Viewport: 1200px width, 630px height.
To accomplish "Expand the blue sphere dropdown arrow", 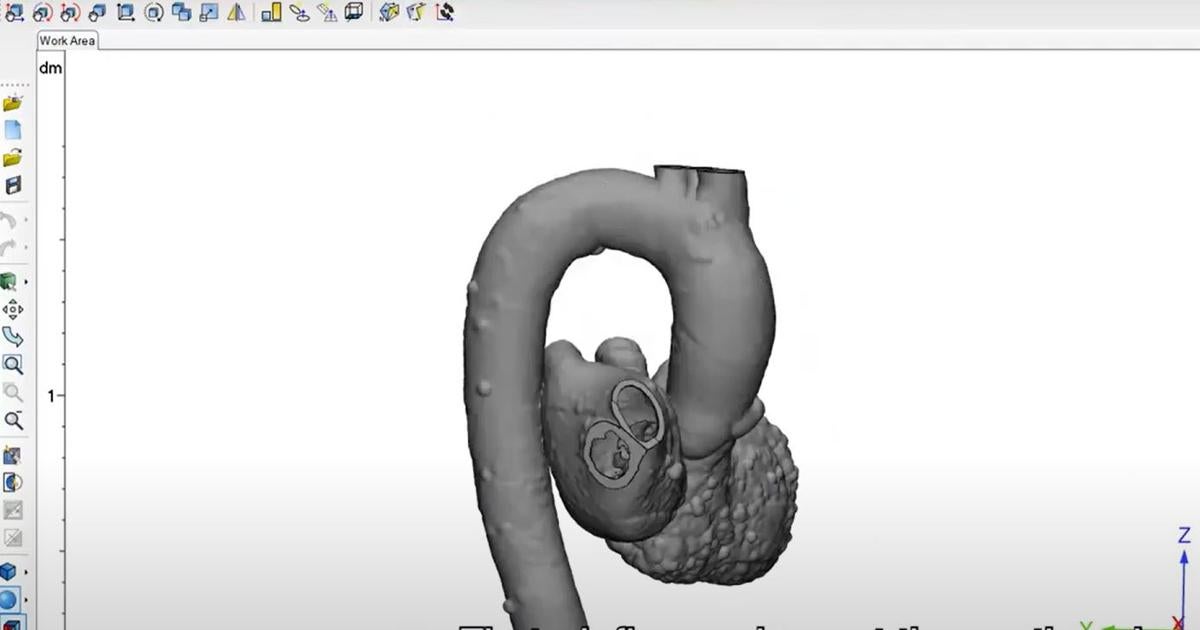I will (x=25, y=601).
